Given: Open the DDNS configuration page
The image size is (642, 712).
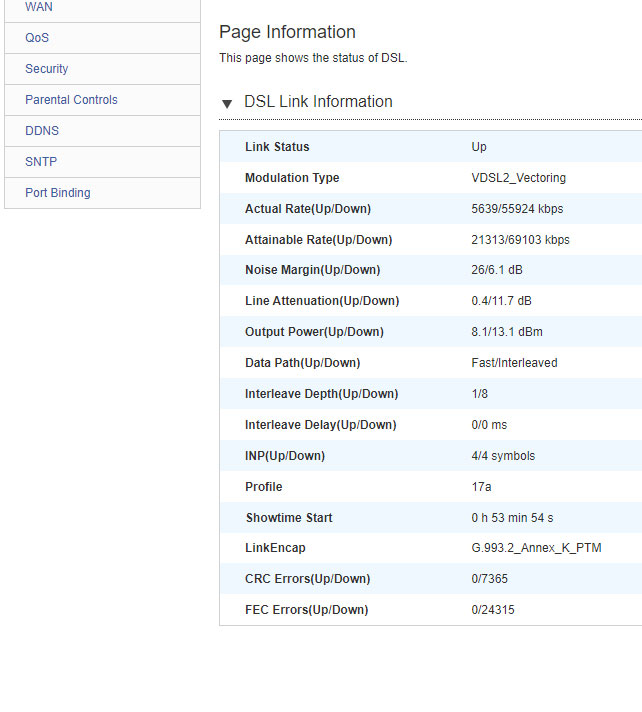Looking at the screenshot, I should [x=42, y=131].
